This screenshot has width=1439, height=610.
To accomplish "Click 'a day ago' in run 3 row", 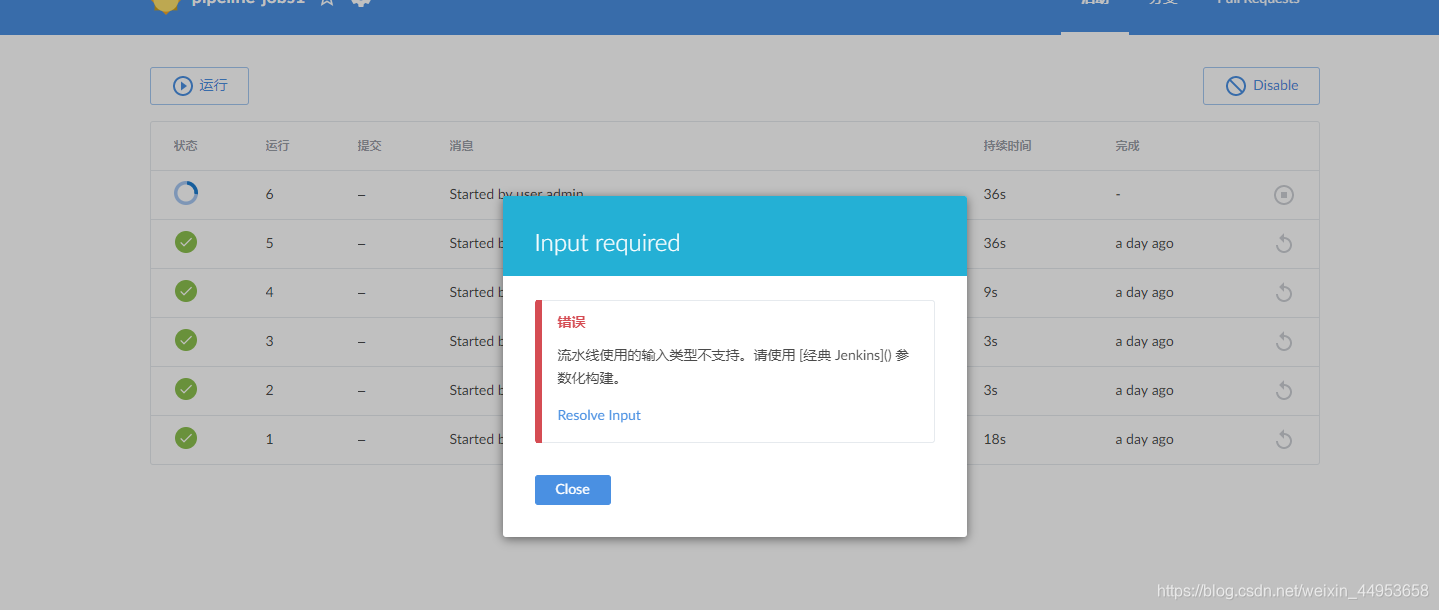I will click(1144, 342).
